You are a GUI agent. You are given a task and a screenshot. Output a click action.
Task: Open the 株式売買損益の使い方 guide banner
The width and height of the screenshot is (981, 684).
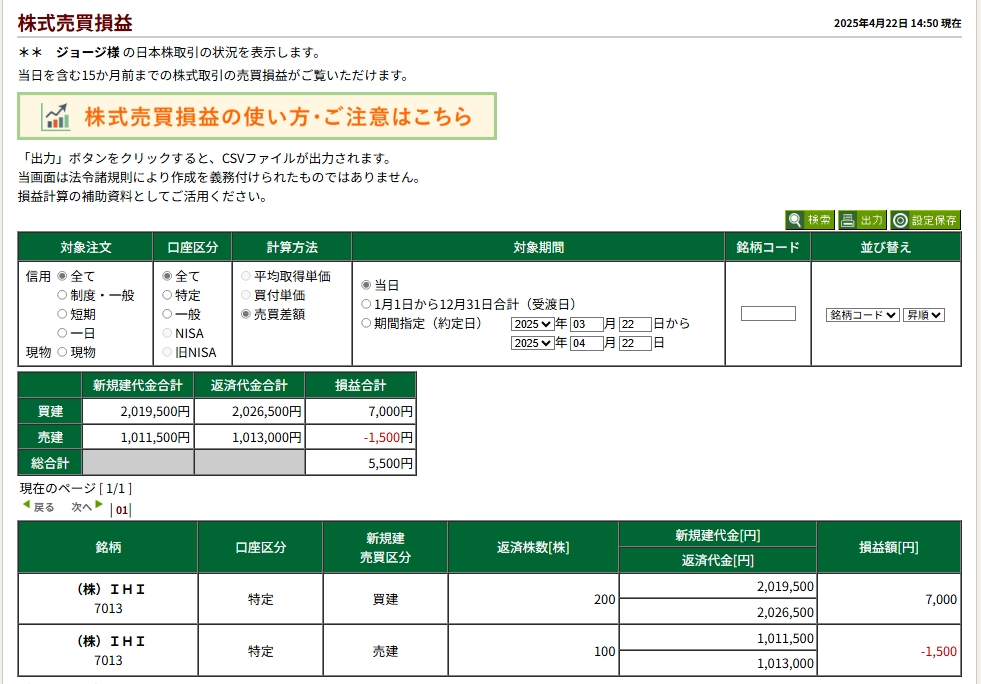257,116
